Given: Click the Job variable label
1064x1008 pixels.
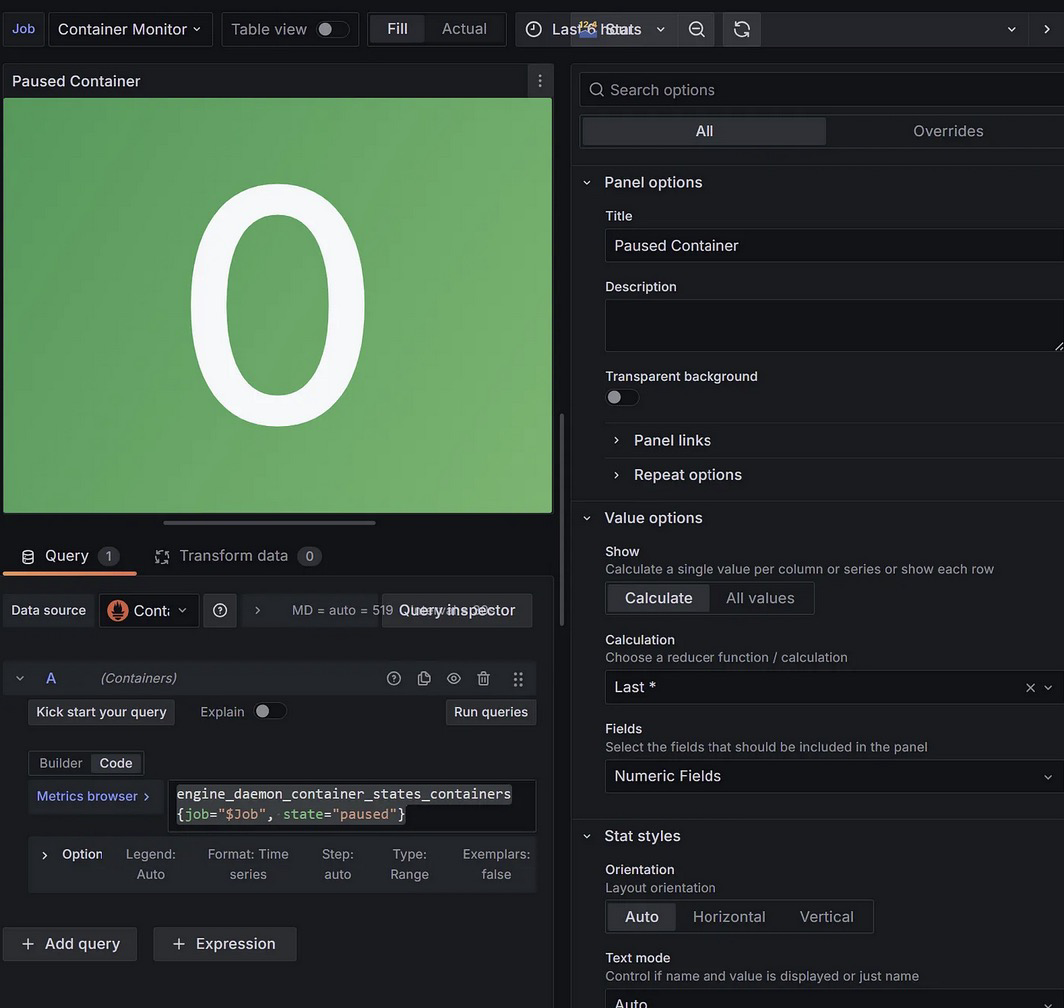Looking at the screenshot, I should tap(23, 29).
